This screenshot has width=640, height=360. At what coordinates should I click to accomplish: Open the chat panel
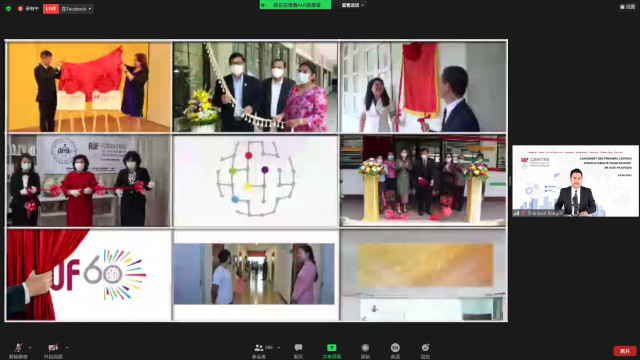(298, 351)
